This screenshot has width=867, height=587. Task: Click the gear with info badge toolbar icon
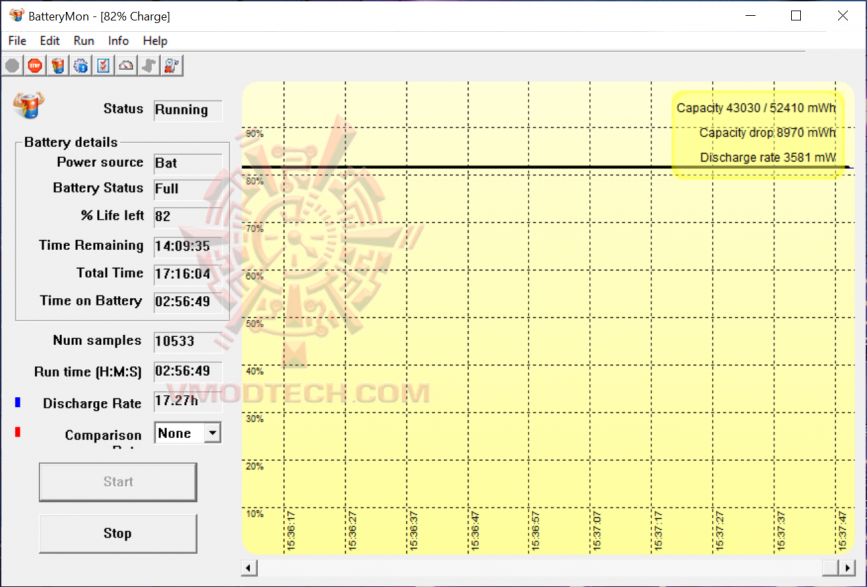tap(81, 66)
